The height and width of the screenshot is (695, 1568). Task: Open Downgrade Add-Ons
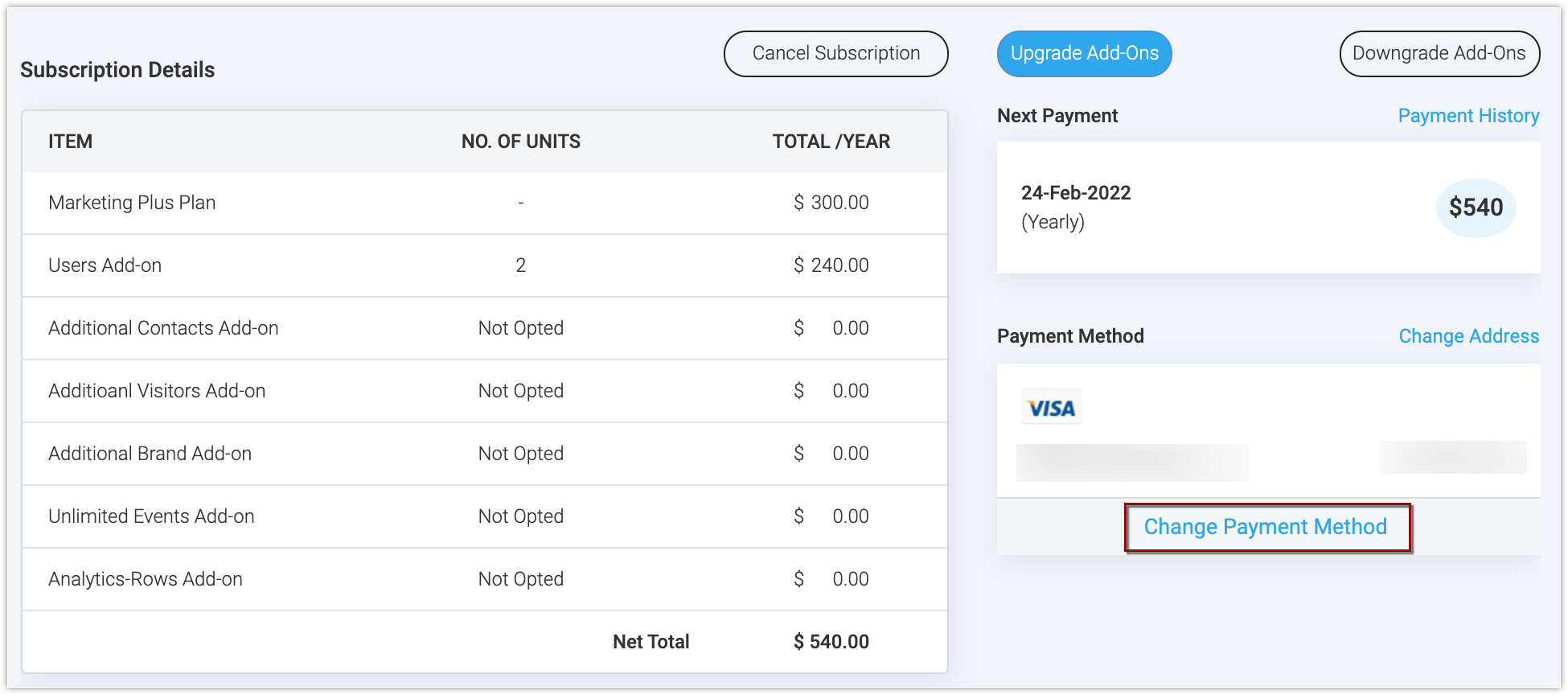click(x=1439, y=54)
